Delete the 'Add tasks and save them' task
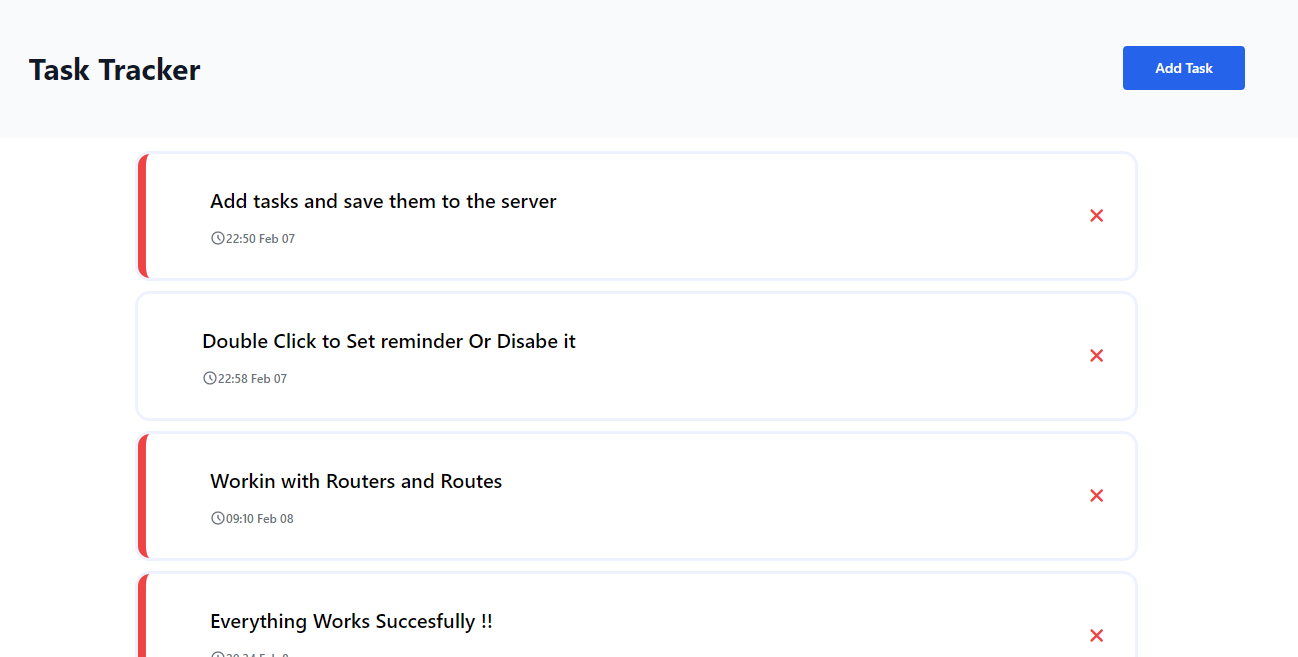1298x657 pixels. click(1096, 216)
